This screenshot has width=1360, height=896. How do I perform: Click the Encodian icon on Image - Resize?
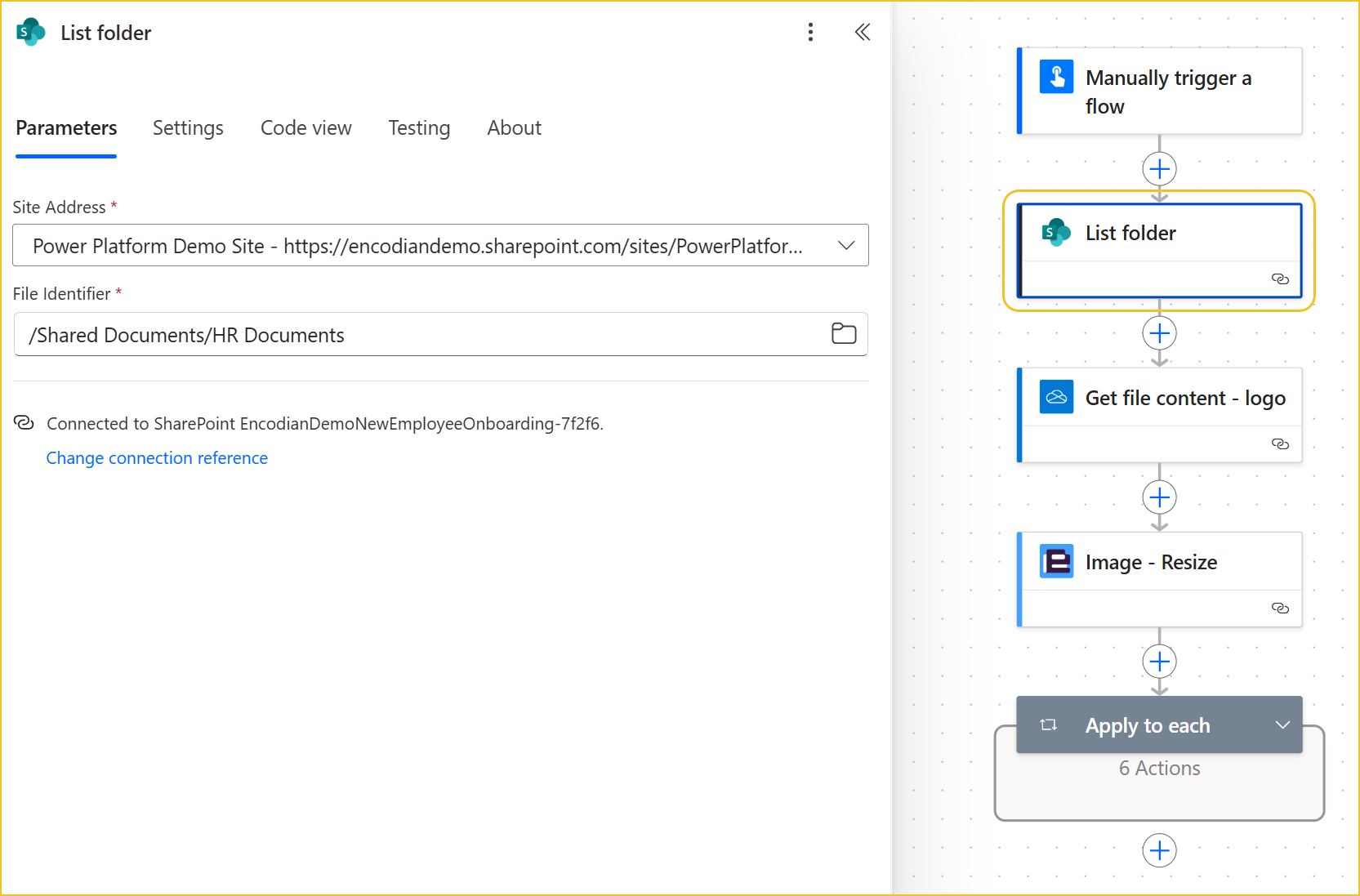coord(1056,562)
